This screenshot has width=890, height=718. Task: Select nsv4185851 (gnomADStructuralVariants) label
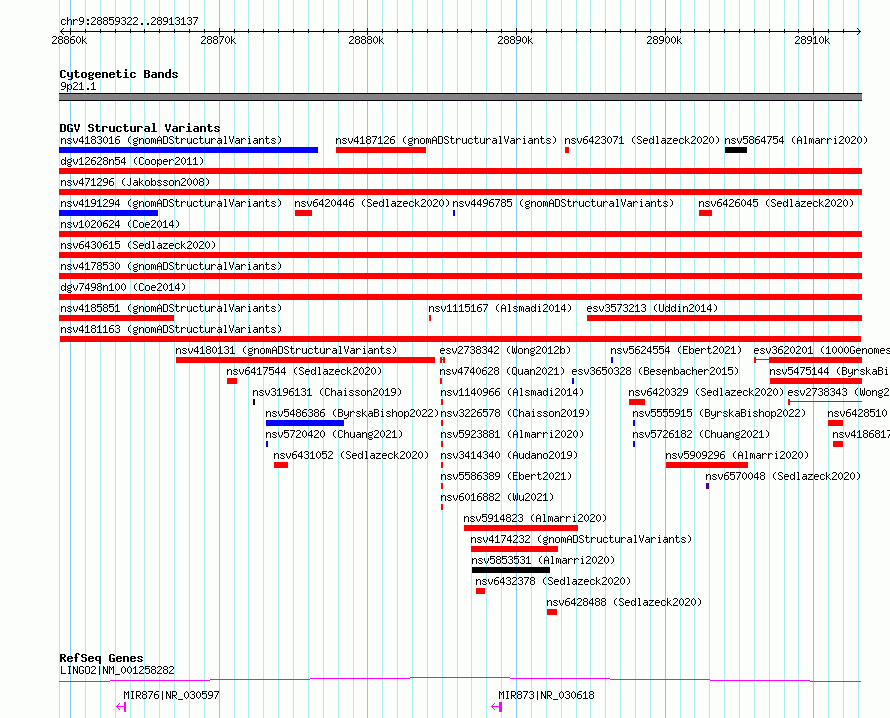coord(171,308)
